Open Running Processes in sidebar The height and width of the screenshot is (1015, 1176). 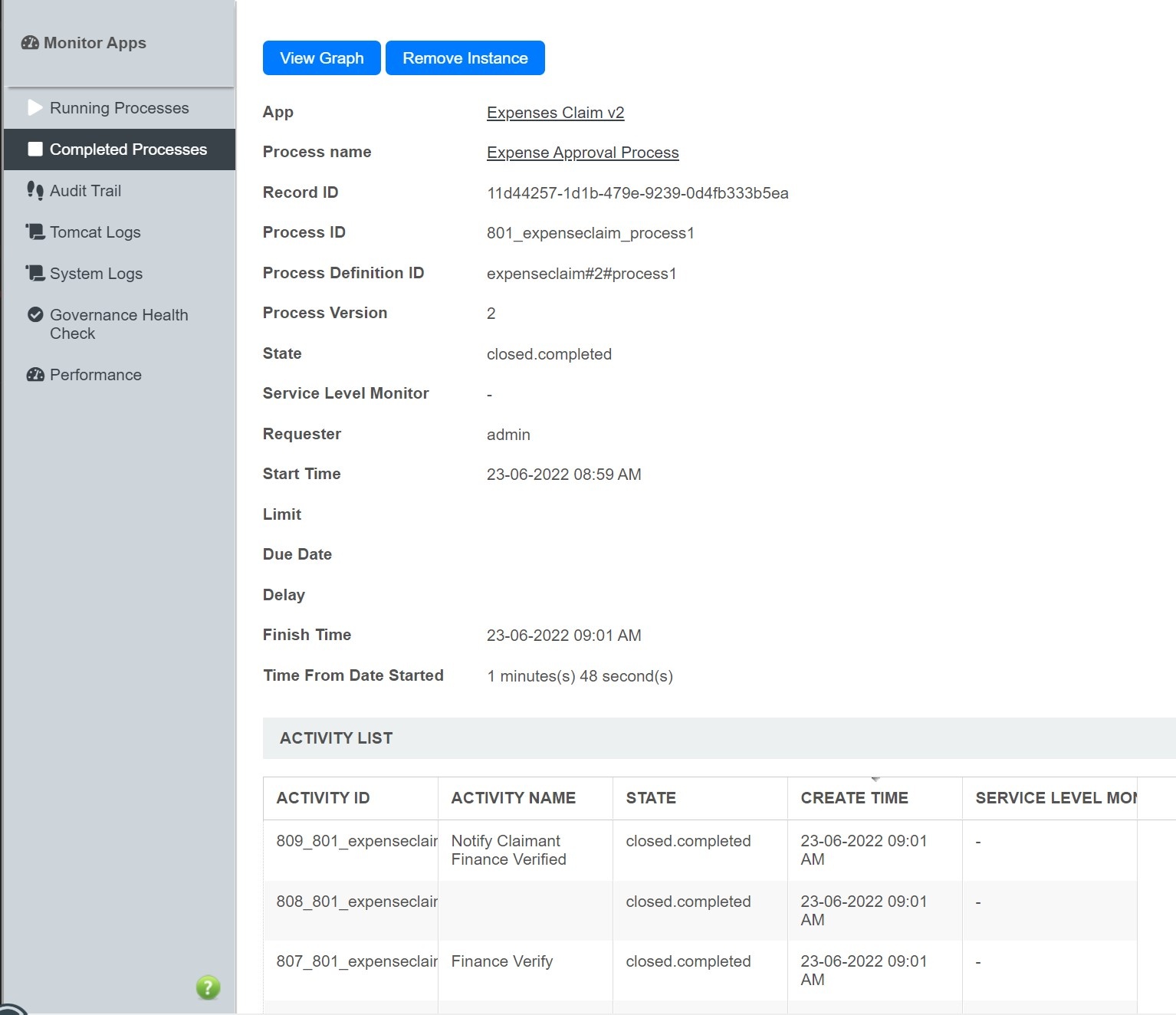click(x=119, y=108)
